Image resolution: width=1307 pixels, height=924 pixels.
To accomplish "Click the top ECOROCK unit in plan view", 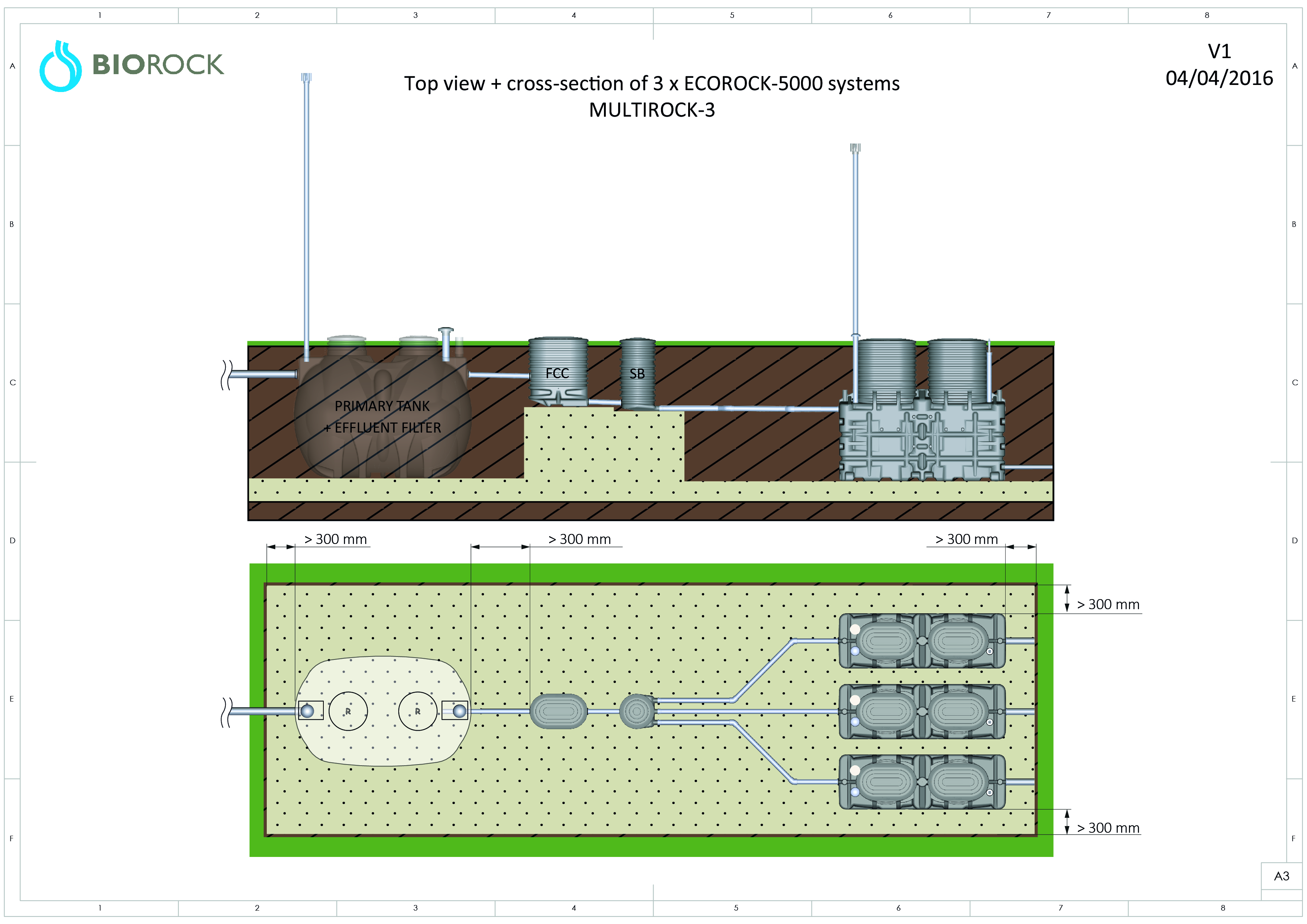I will 922,640.
